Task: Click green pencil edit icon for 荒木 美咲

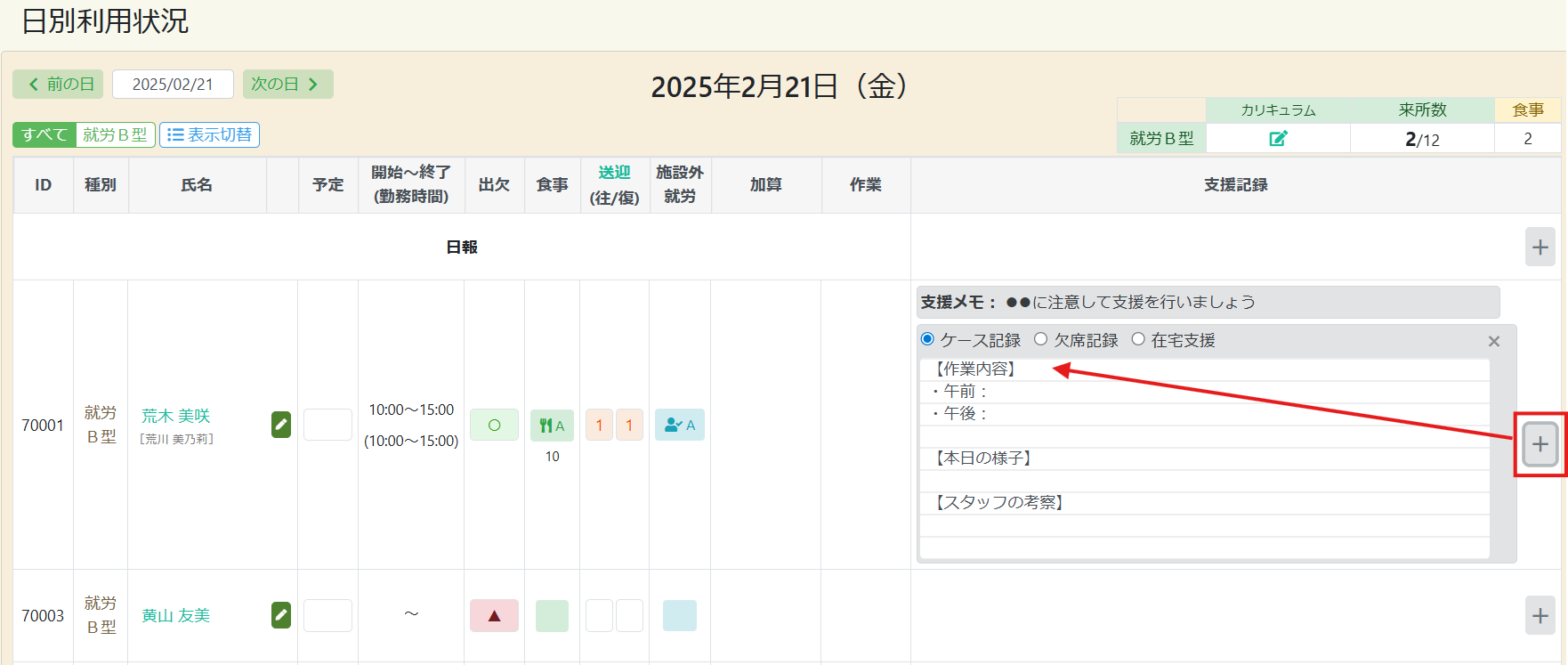Action: 281,425
